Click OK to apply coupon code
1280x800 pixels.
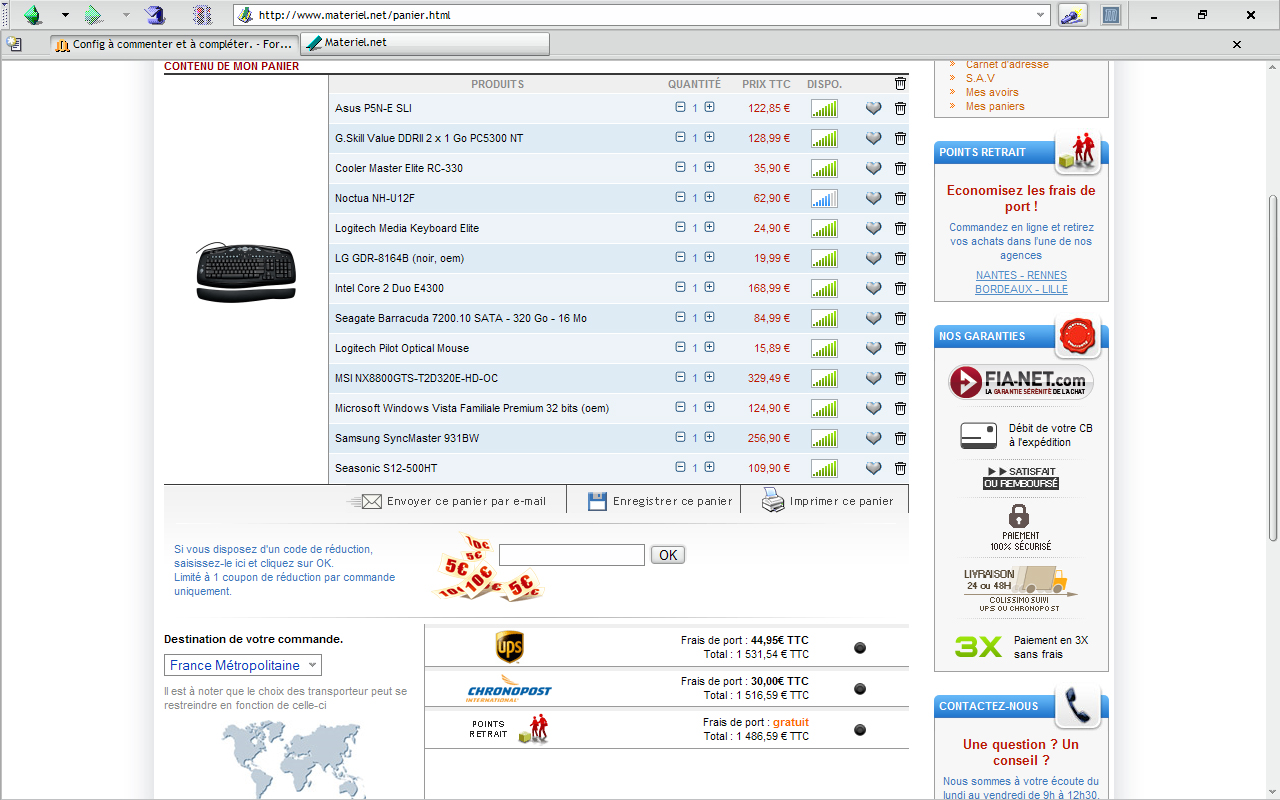(668, 555)
